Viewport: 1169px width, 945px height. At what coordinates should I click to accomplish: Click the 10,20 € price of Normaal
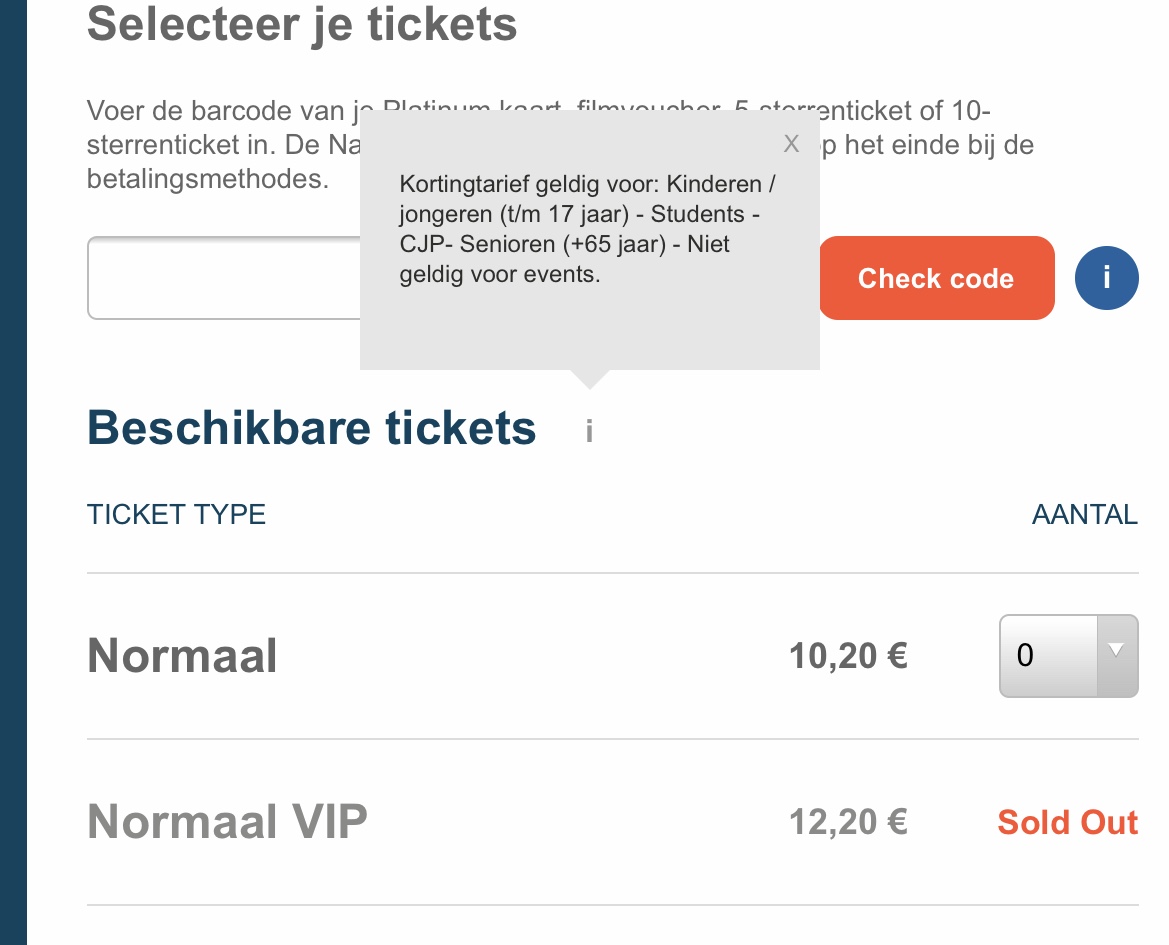pyautogui.click(x=848, y=656)
